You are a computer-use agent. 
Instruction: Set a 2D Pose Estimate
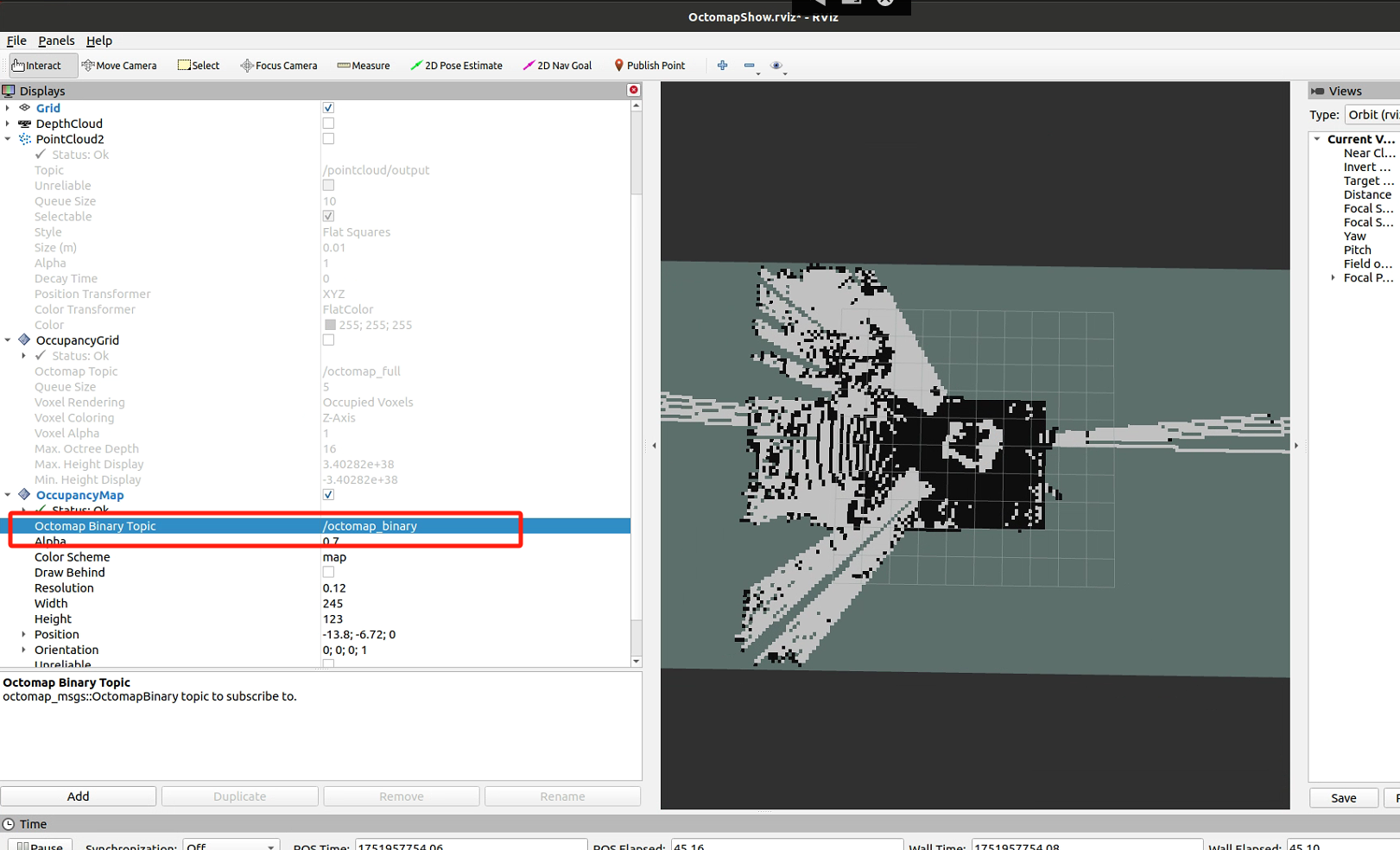point(456,65)
